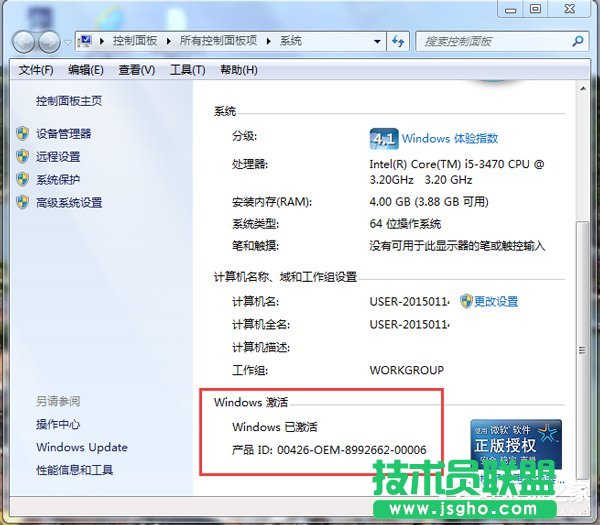Click the vertical scrollbar thumb
Image resolution: width=600 pixels, height=525 pixels.
(583, 350)
